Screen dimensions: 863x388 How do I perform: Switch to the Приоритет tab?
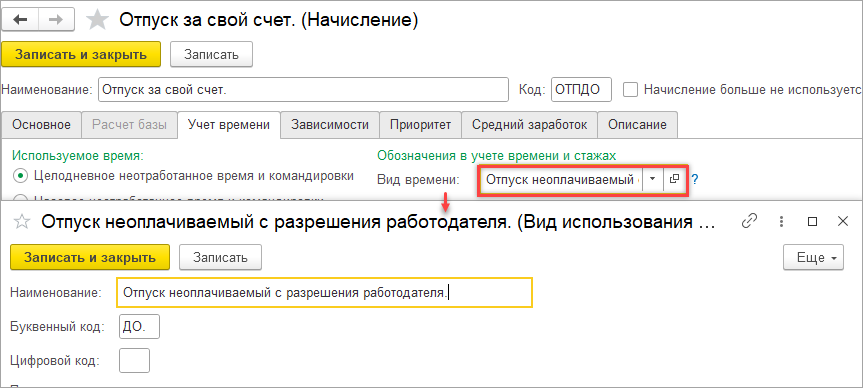(420, 124)
